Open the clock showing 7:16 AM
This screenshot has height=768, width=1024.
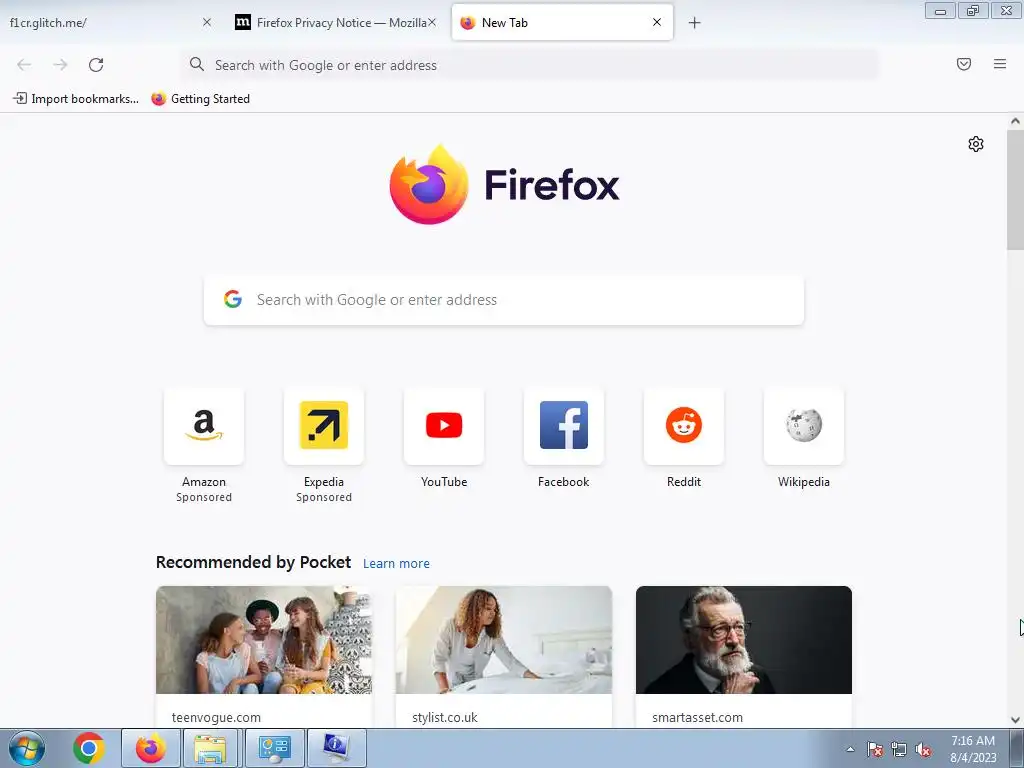(x=973, y=749)
